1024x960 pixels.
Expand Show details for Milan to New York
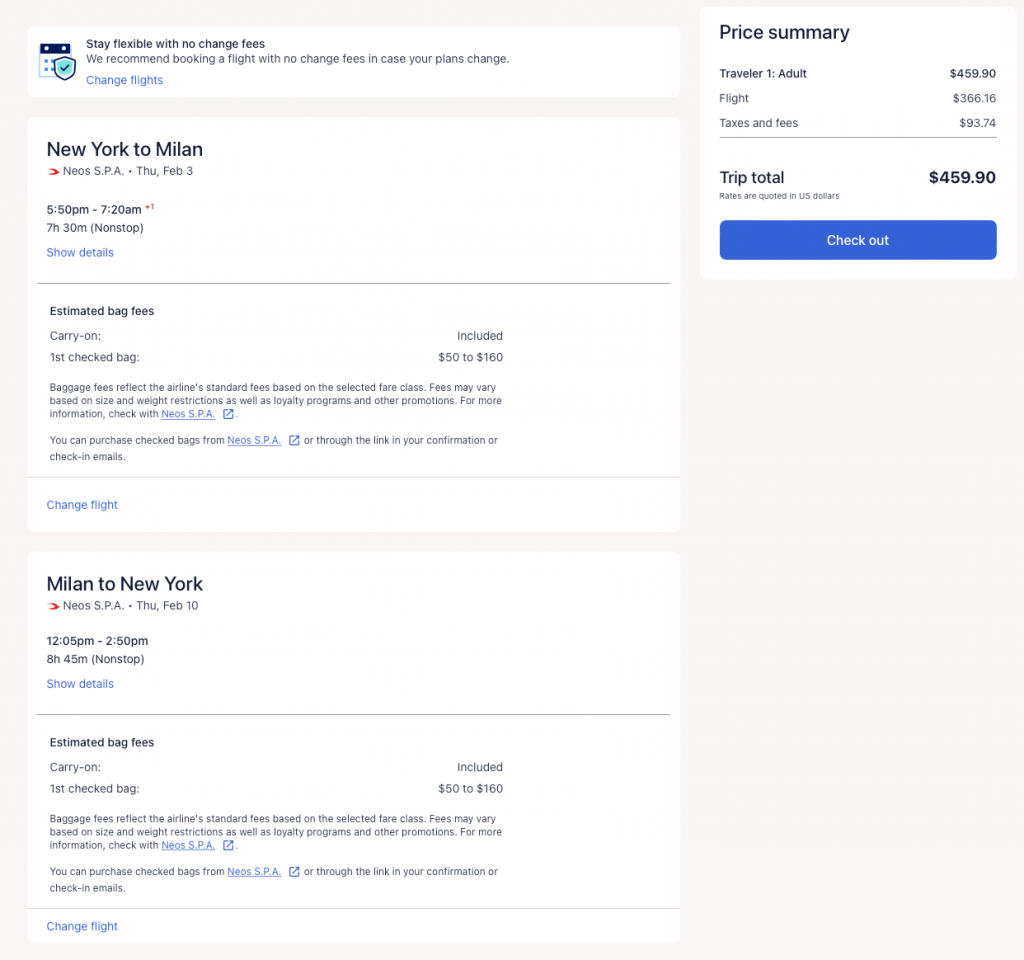(80, 684)
